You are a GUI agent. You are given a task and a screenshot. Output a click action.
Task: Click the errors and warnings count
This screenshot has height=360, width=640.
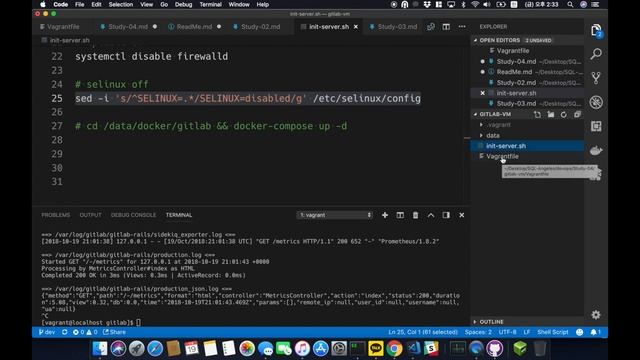coord(85,332)
